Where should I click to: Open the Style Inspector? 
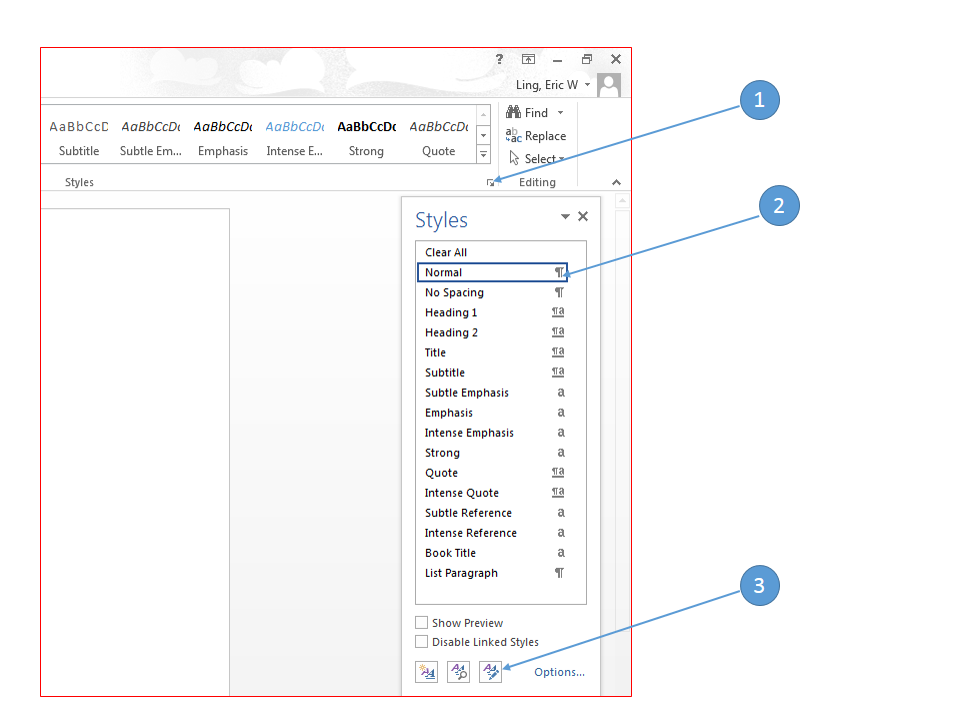pyautogui.click(x=458, y=672)
